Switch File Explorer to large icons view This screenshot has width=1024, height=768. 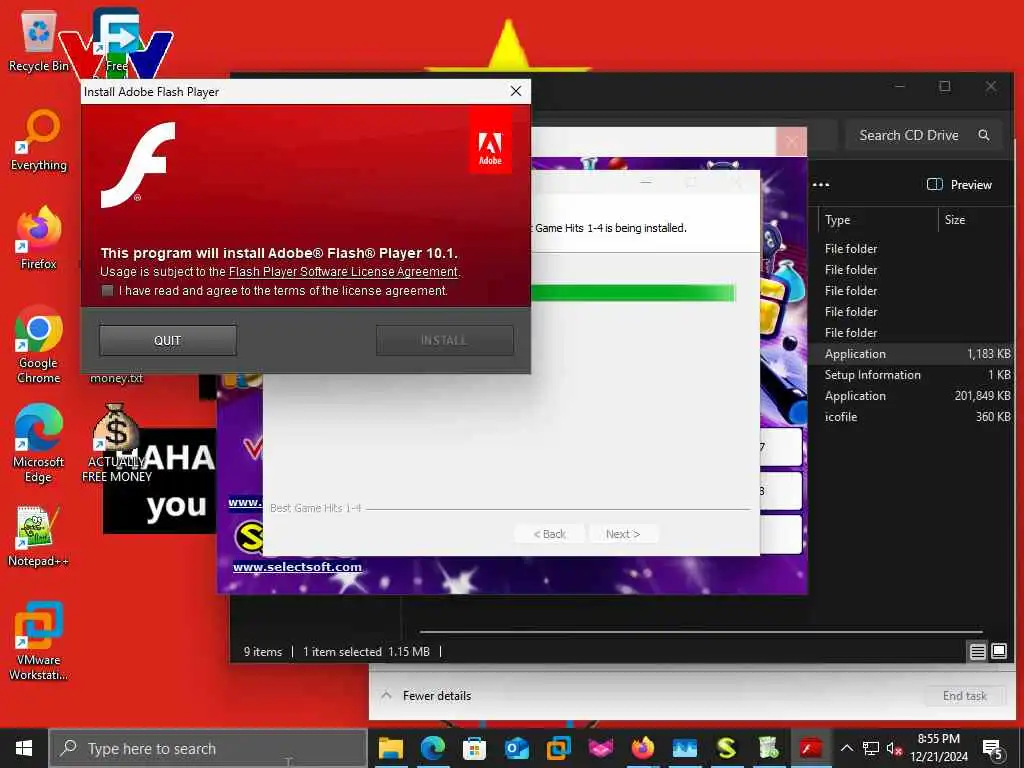[999, 651]
